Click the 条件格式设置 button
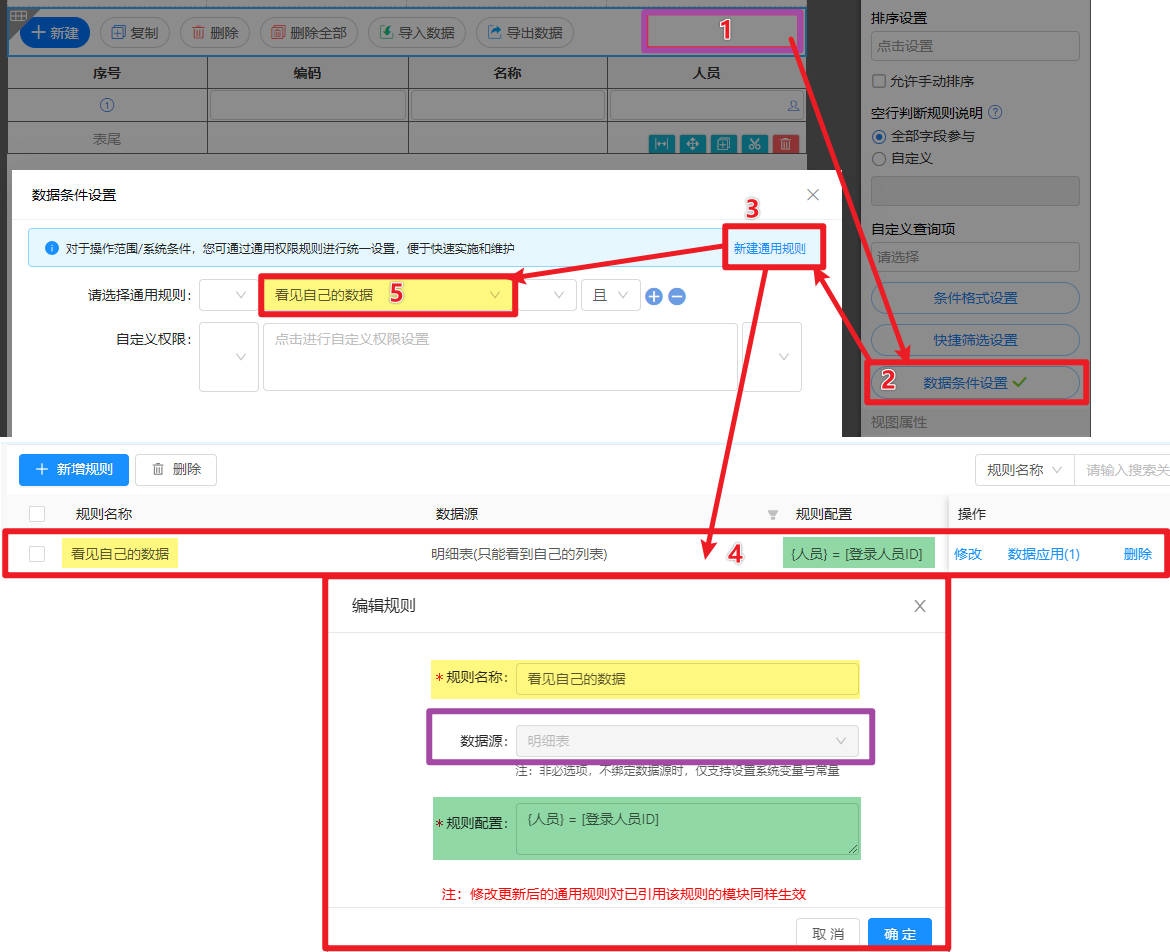This screenshot has height=952, width=1170. click(975, 298)
